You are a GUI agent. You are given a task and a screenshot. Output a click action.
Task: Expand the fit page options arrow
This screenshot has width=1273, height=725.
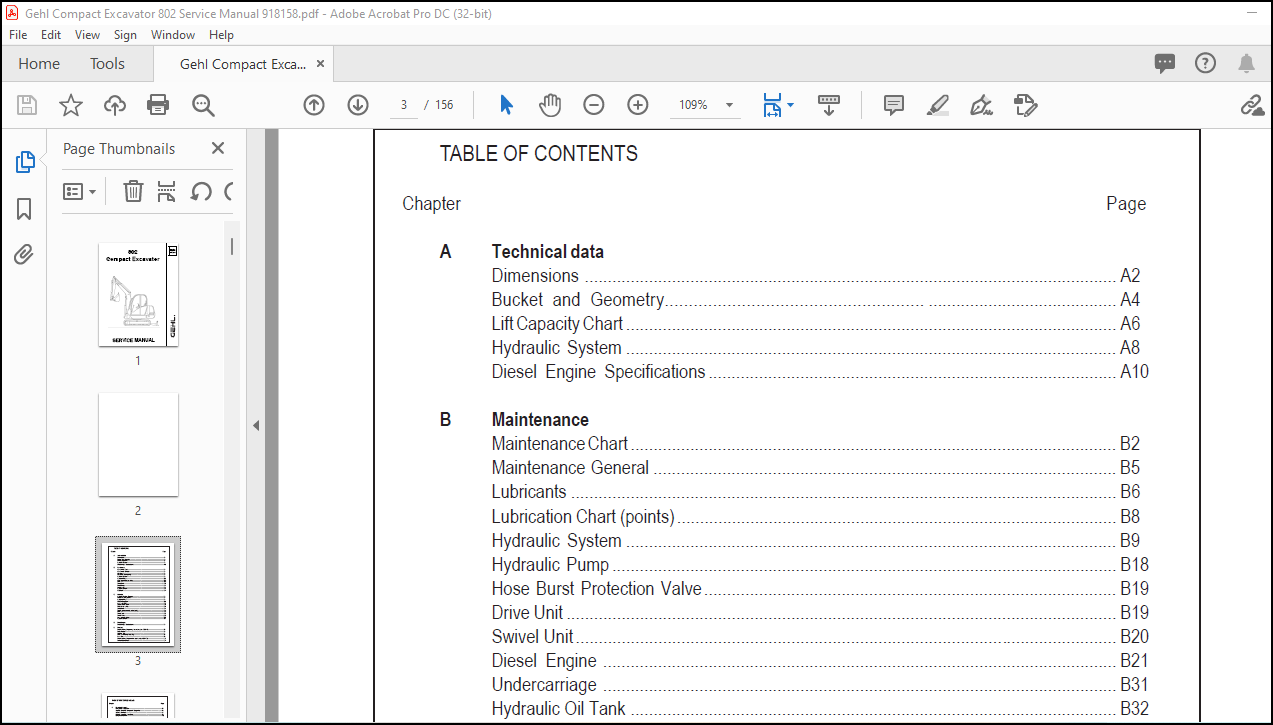[790, 105]
